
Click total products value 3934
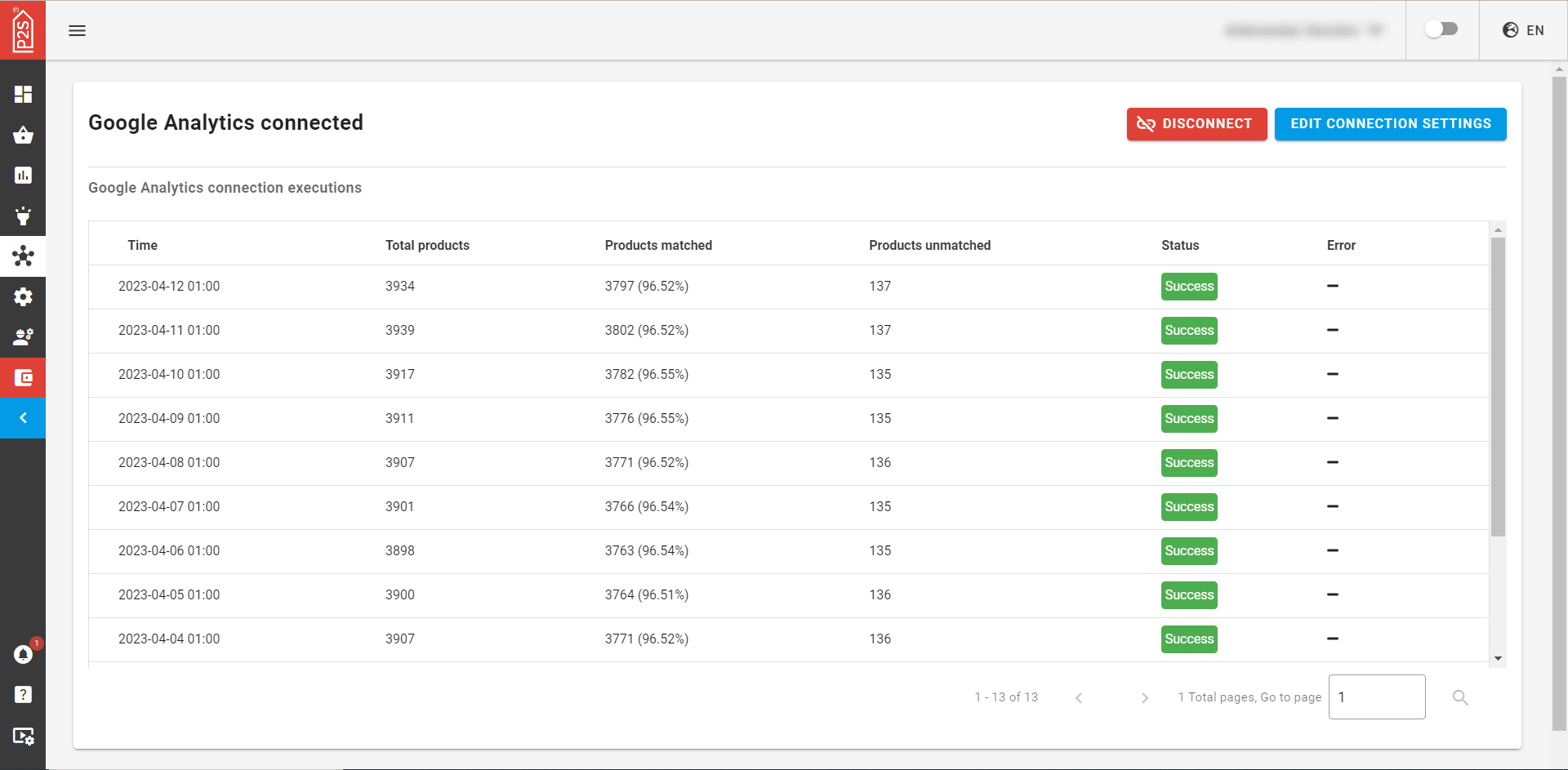click(400, 287)
